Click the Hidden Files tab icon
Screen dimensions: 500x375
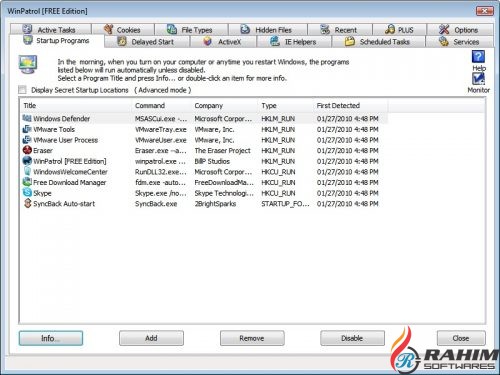click(245, 29)
